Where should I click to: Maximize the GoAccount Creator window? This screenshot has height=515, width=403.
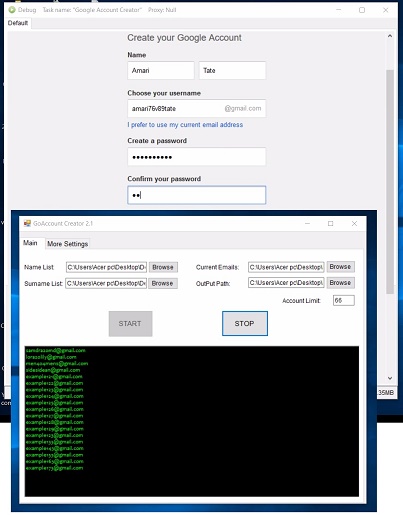click(330, 223)
